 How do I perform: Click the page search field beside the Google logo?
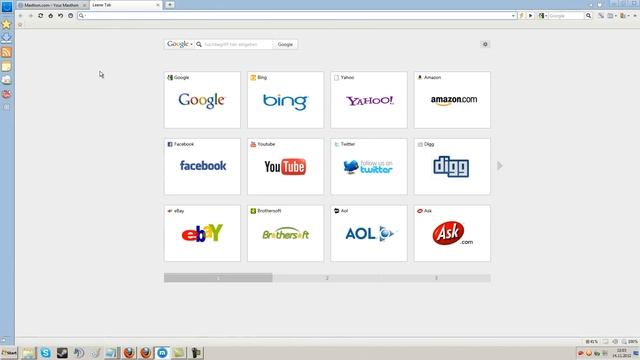point(235,44)
